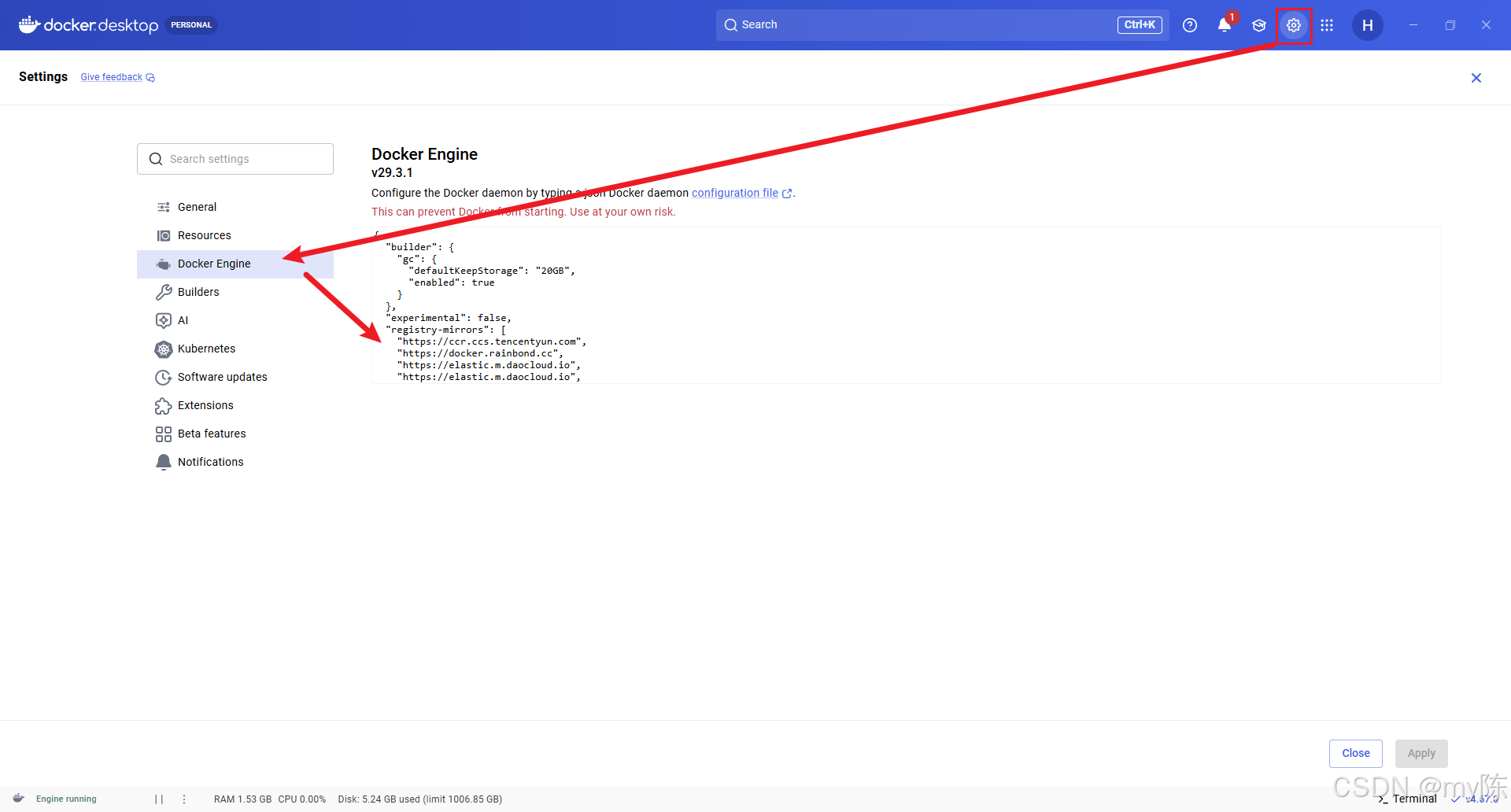
Task: Click the CPU 0.00% status text
Action: click(x=301, y=799)
